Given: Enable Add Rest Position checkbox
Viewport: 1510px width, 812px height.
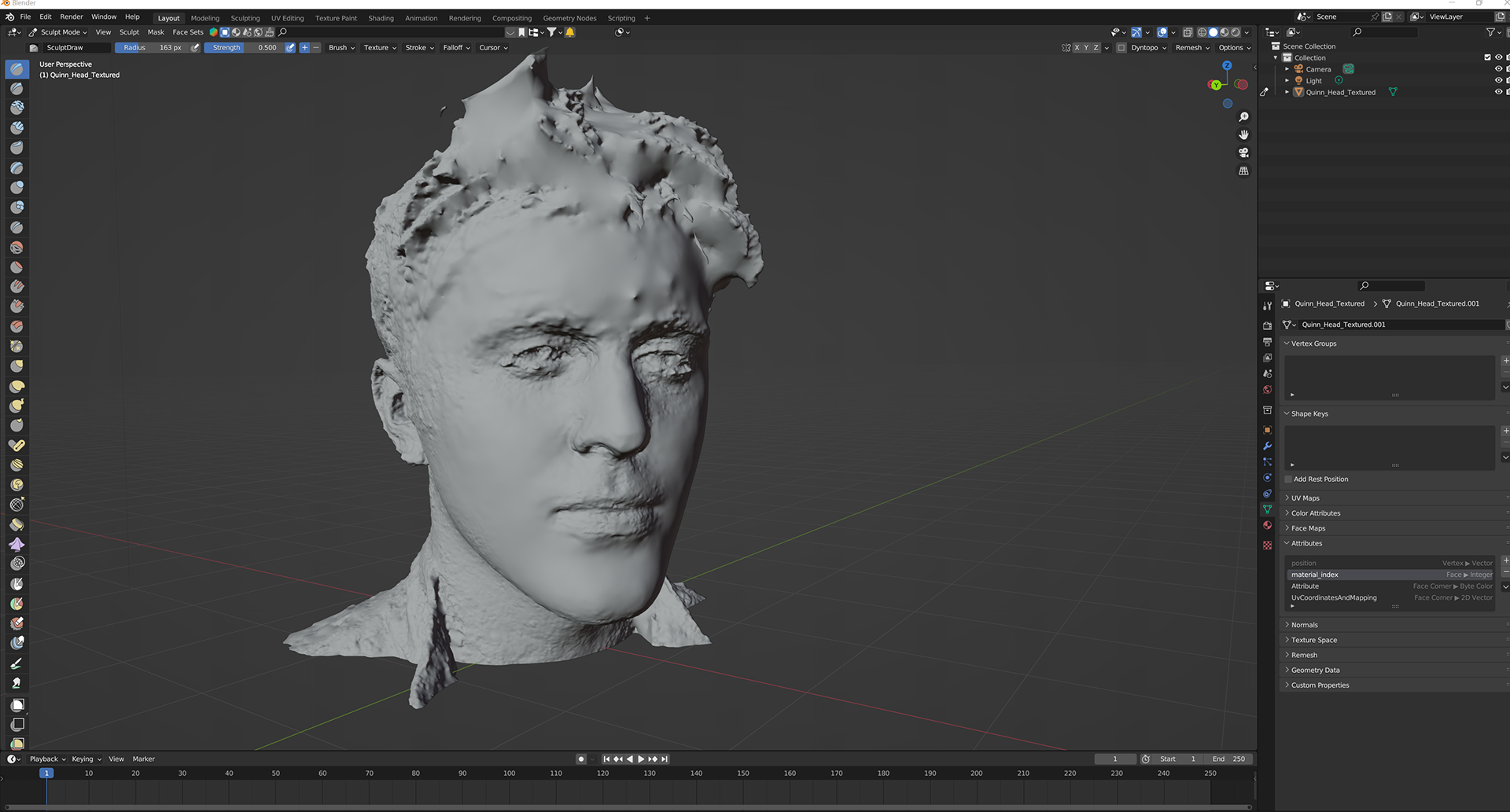Looking at the screenshot, I should [1288, 479].
